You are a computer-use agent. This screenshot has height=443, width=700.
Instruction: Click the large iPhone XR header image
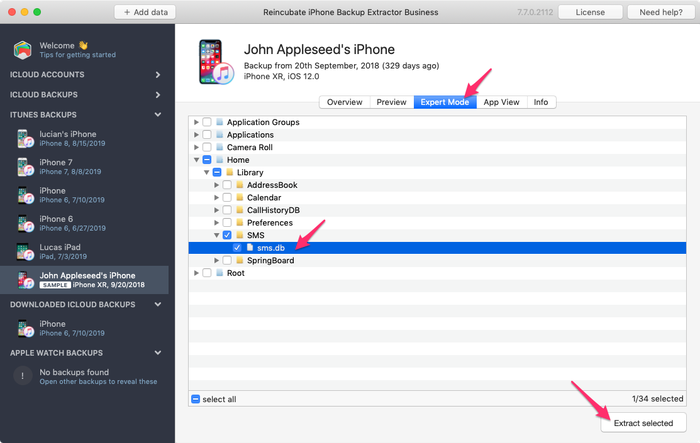click(x=216, y=62)
